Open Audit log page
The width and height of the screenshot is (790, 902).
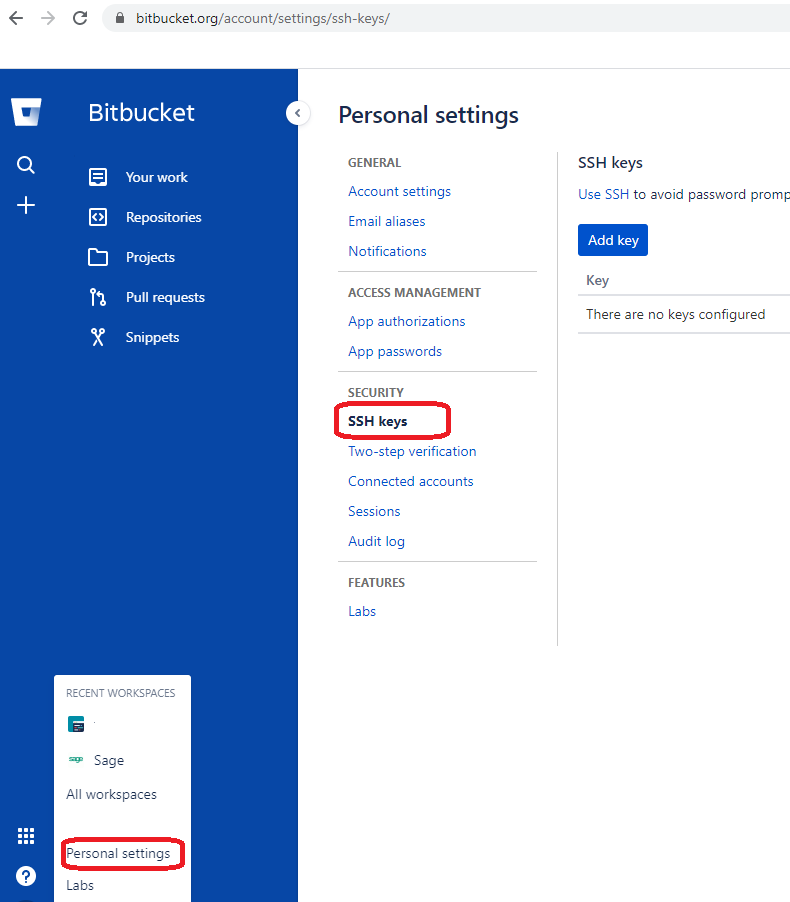376,541
